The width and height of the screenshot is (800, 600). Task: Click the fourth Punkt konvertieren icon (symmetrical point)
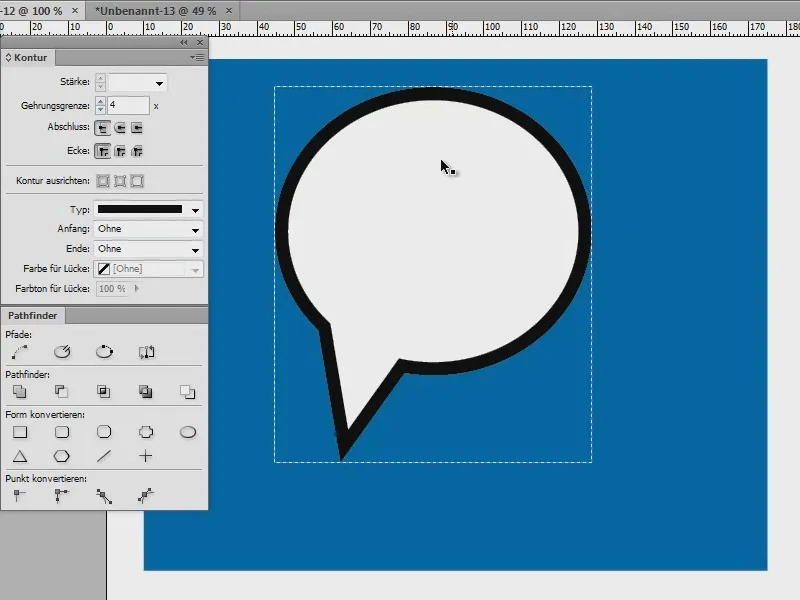146,495
